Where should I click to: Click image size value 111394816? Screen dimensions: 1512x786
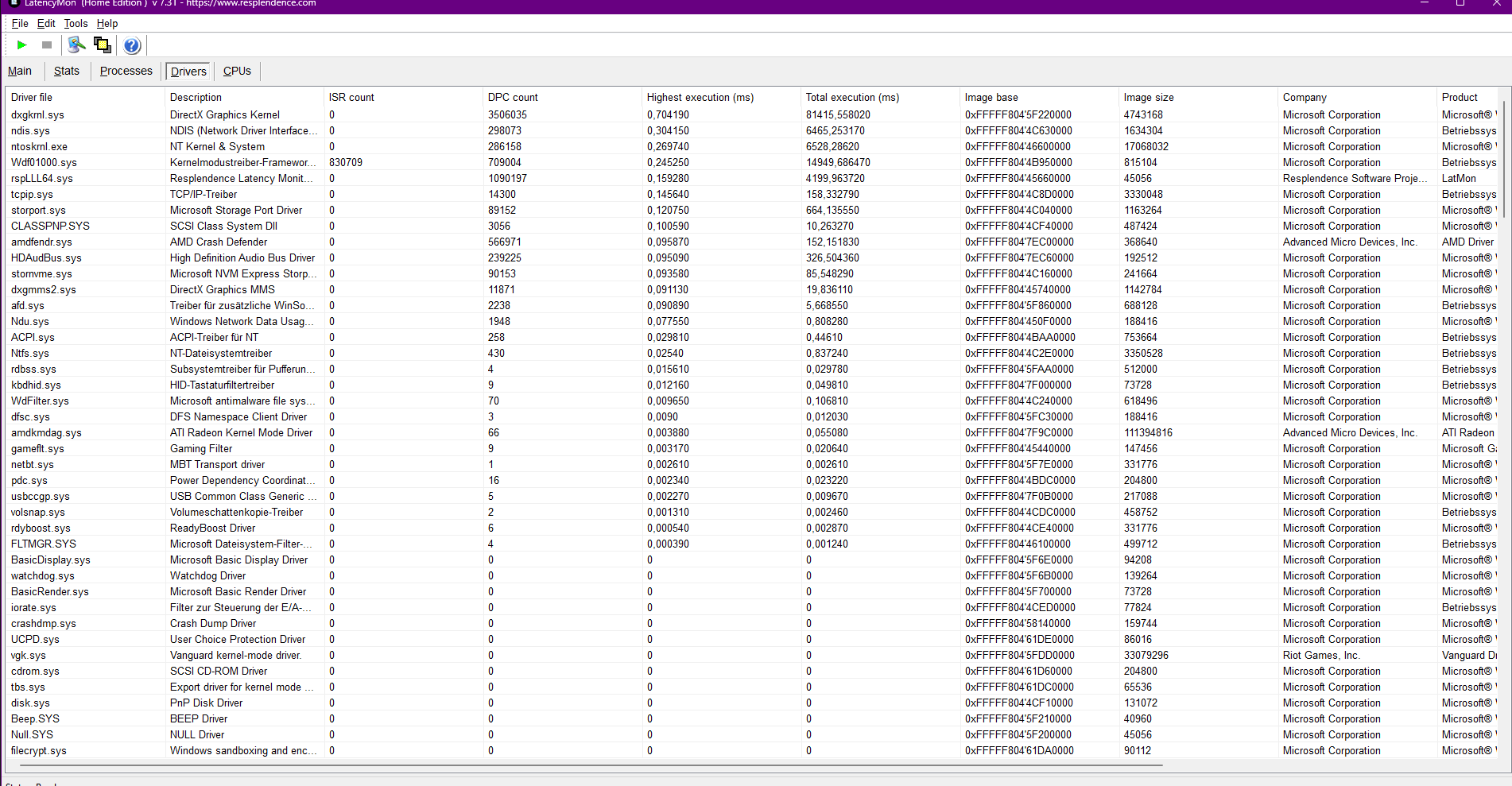pyautogui.click(x=1148, y=432)
